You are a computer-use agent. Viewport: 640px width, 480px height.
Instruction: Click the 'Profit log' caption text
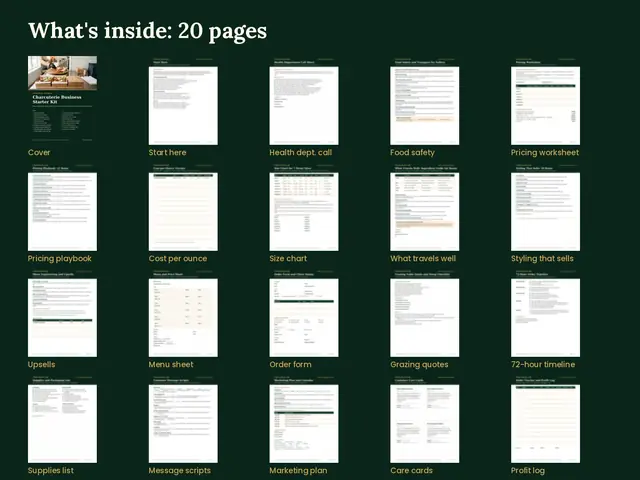click(527, 471)
